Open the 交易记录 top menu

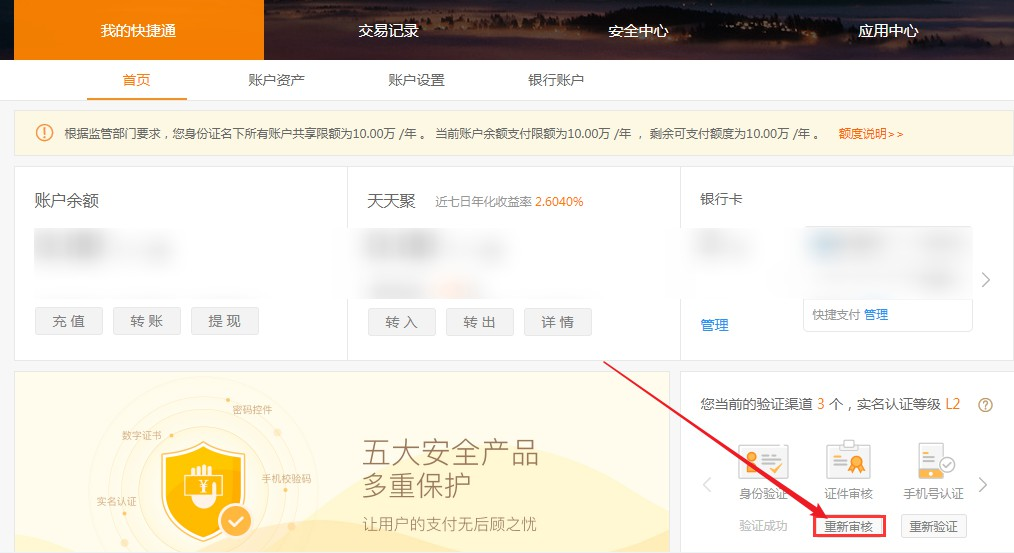click(388, 30)
